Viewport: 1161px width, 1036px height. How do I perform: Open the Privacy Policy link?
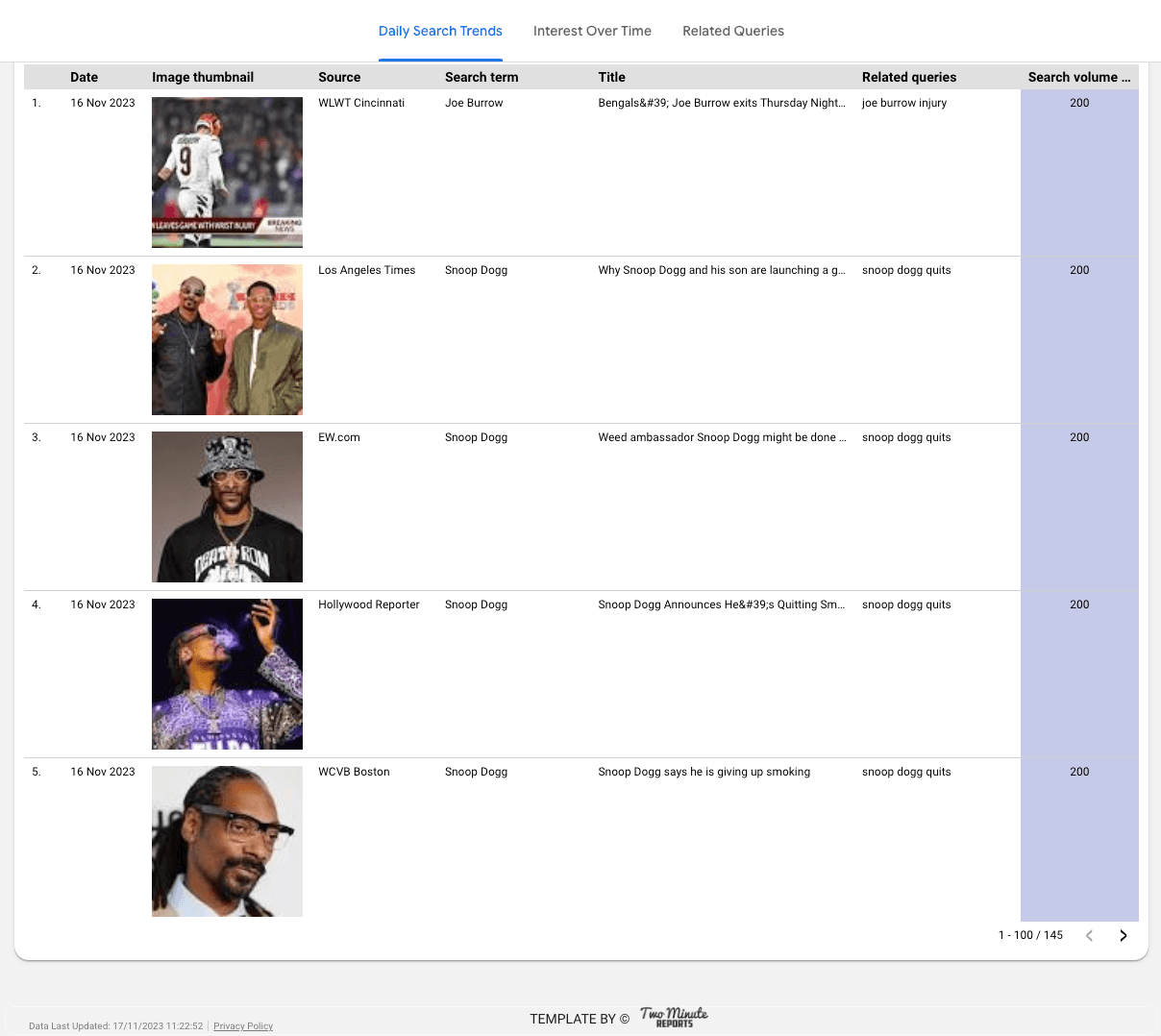(x=243, y=1026)
